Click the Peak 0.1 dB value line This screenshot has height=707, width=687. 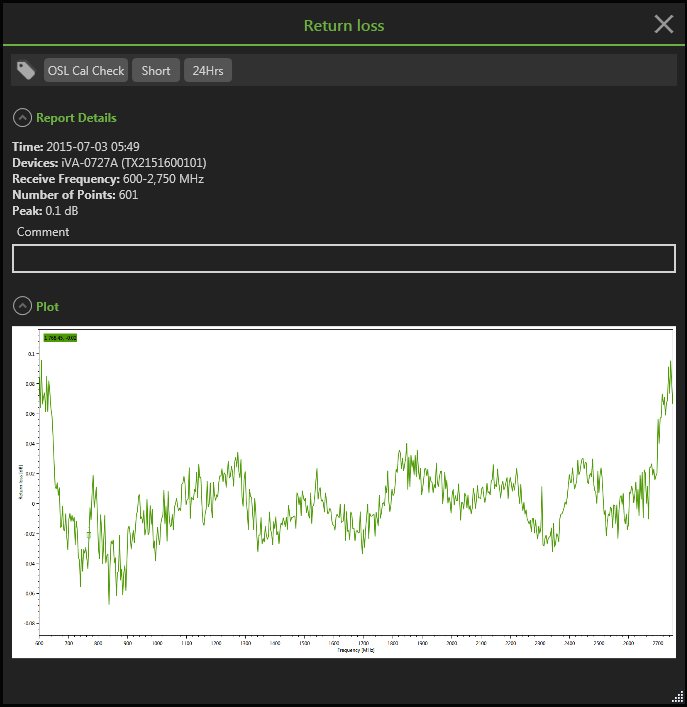pos(46,211)
